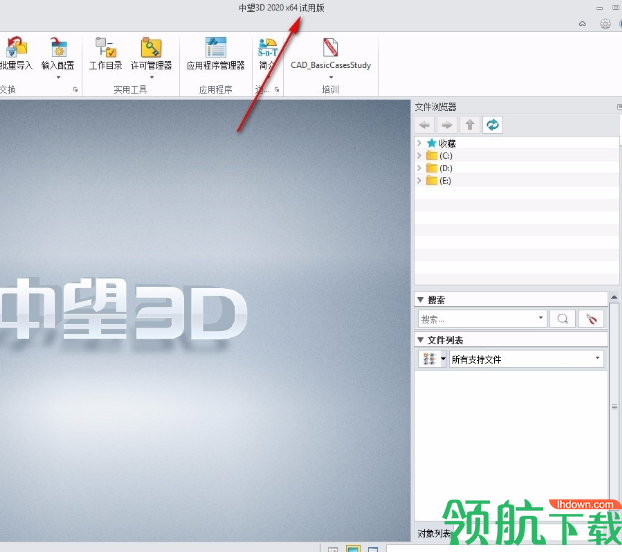Go up one folder level
The image size is (622, 552).
(470, 125)
